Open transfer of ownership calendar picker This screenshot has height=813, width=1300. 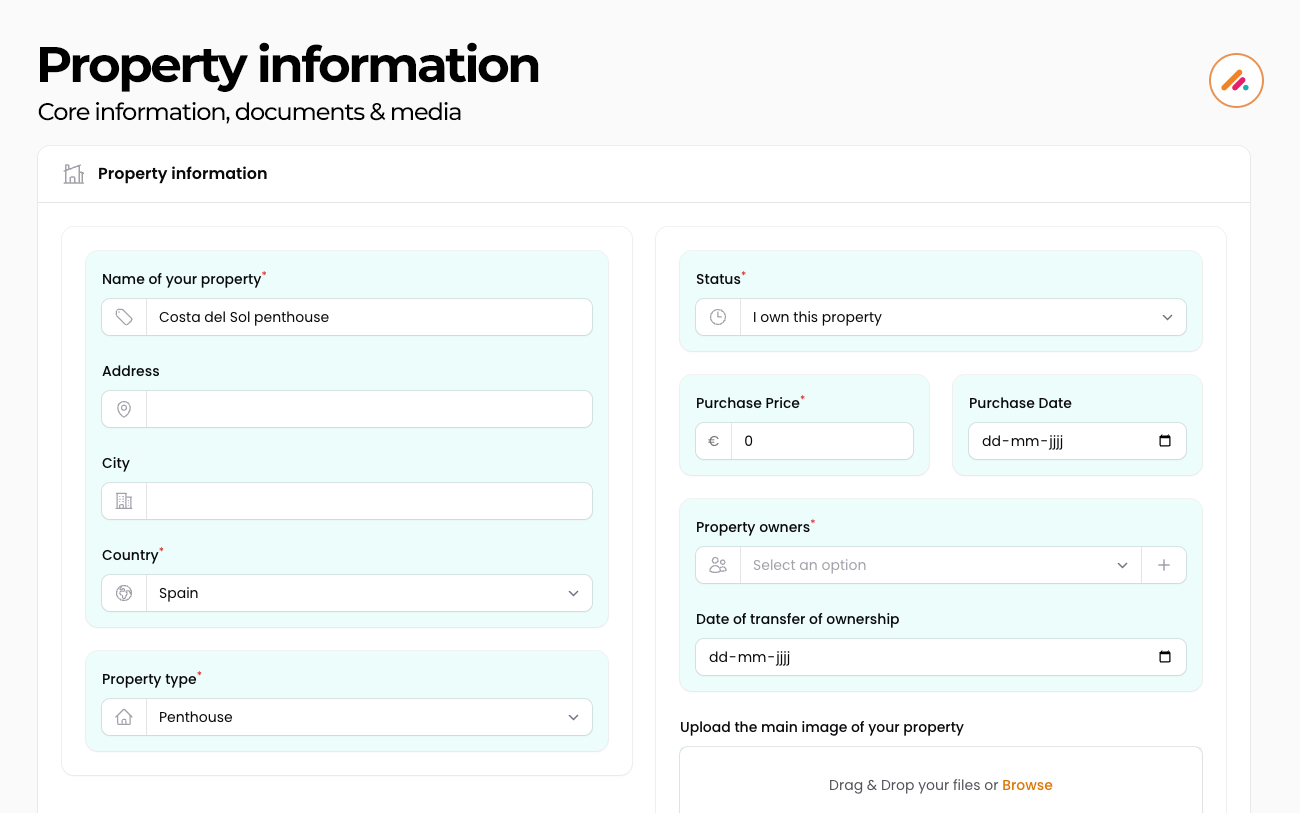(x=1164, y=657)
